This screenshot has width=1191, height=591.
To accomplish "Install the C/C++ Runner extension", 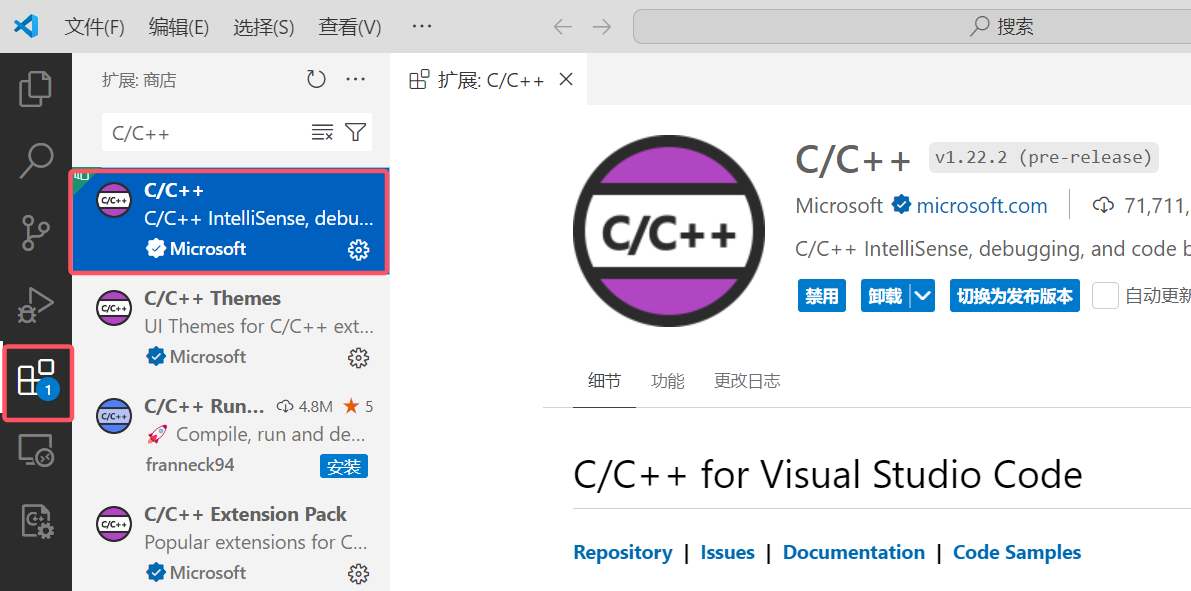I will point(343,466).
